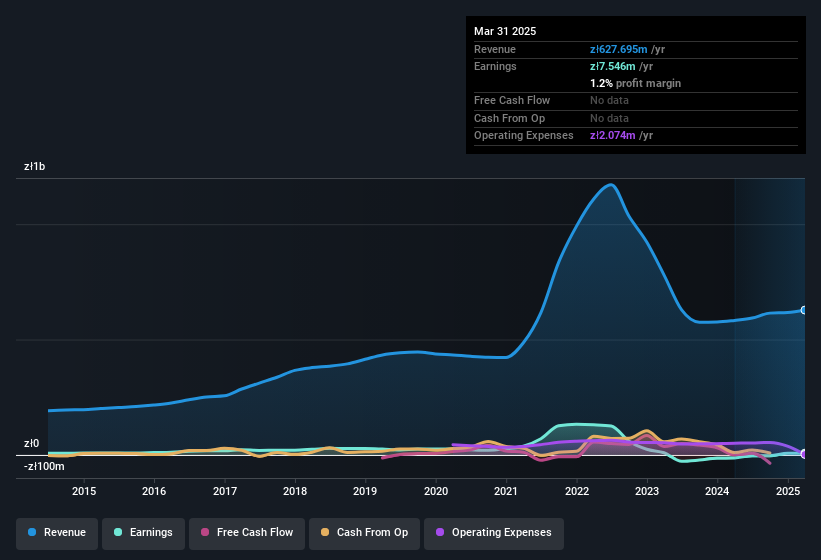Toggle the Cash From Op series
The image size is (821, 560).
point(364,533)
